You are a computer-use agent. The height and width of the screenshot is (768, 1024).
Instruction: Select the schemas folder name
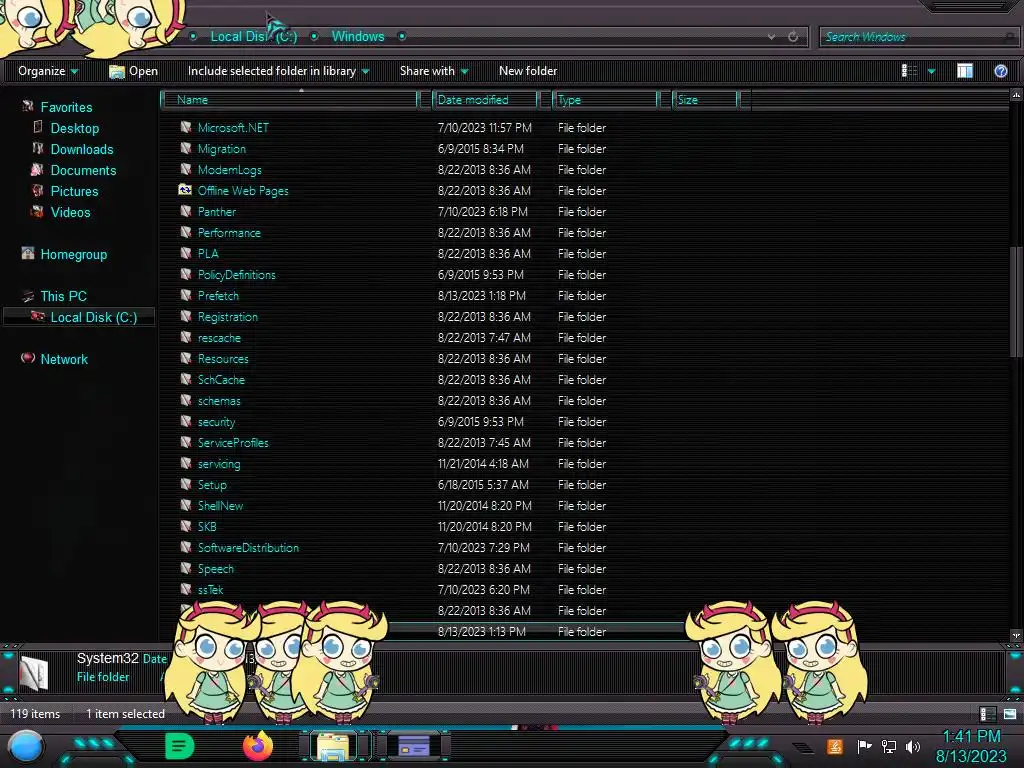coord(219,400)
